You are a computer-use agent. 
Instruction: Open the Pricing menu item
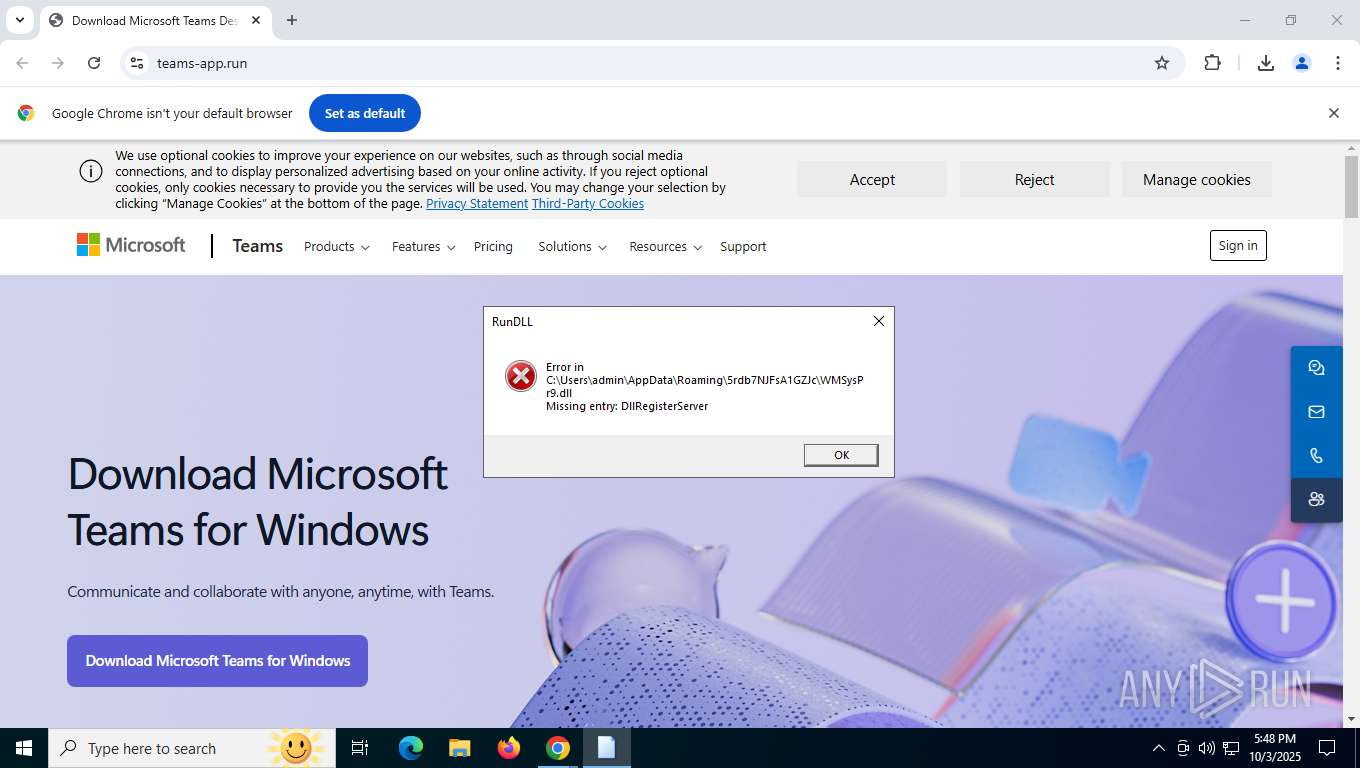coord(493,247)
